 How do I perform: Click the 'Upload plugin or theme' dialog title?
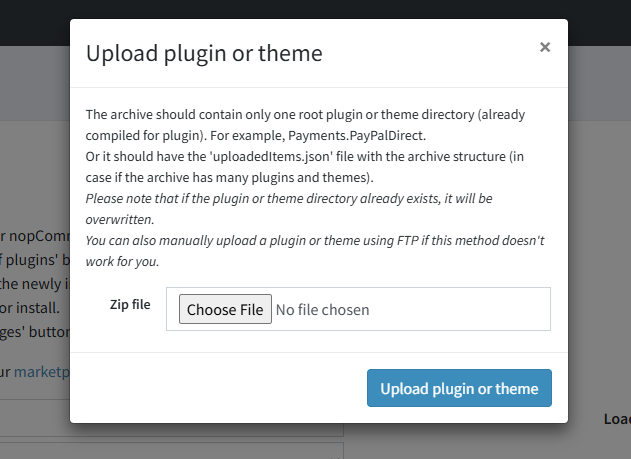pyautogui.click(x=204, y=53)
